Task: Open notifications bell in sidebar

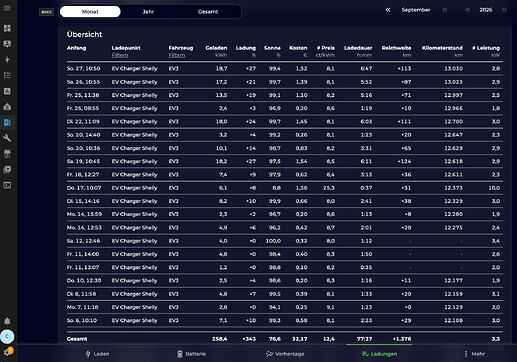Action: coord(7,321)
